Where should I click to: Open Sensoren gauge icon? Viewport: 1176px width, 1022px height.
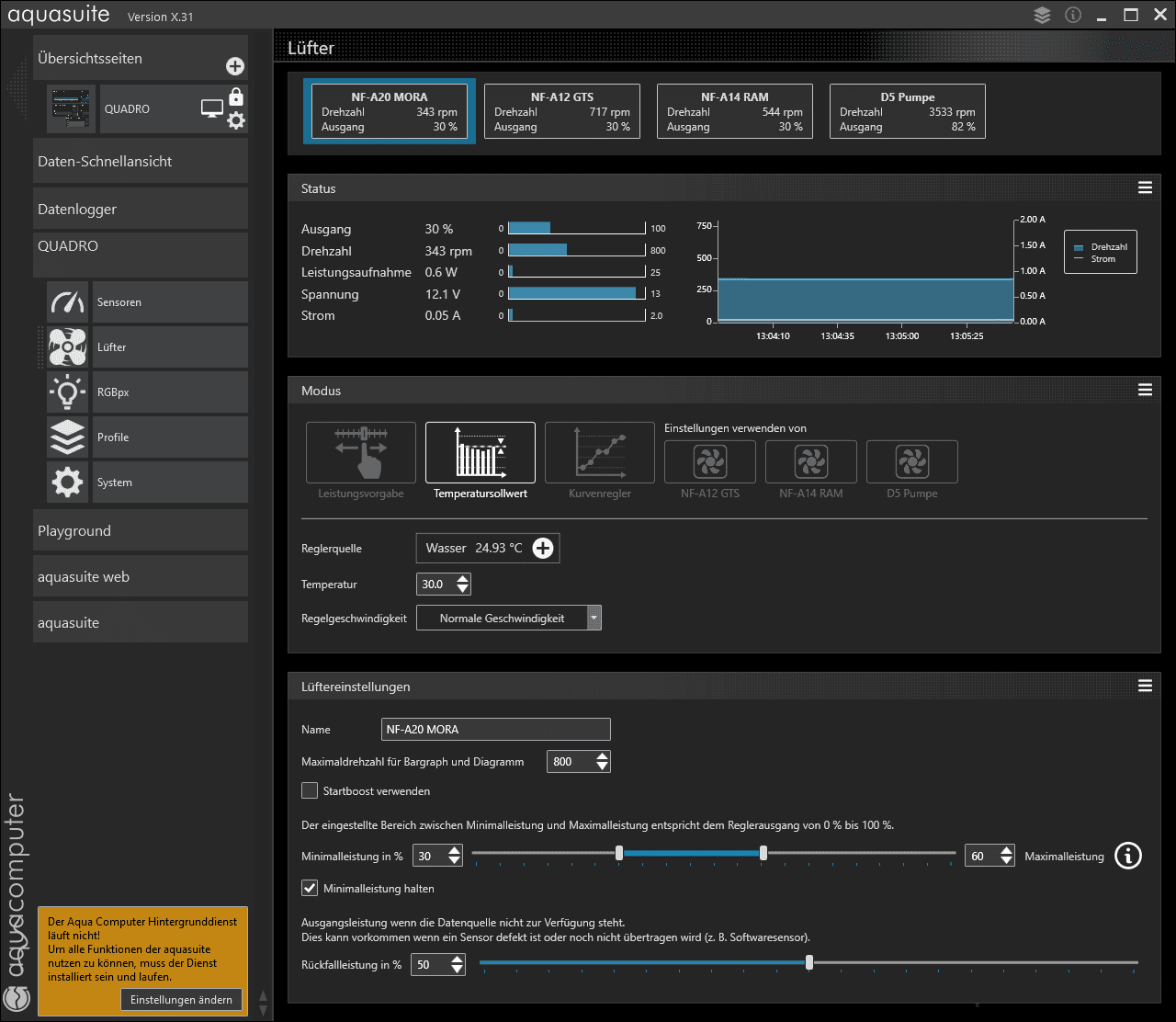pos(68,302)
